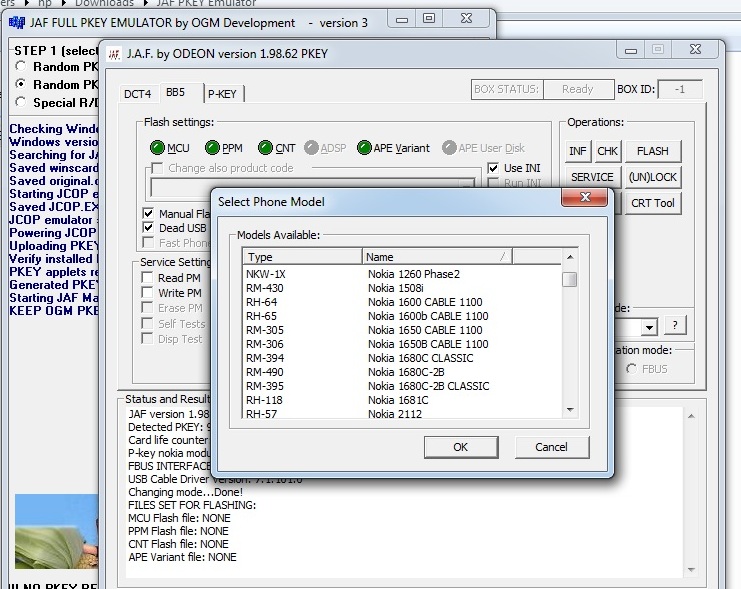Select RH-57 Nokia 2112 row
Viewport: 741px width, 589px height.
[x=402, y=413]
